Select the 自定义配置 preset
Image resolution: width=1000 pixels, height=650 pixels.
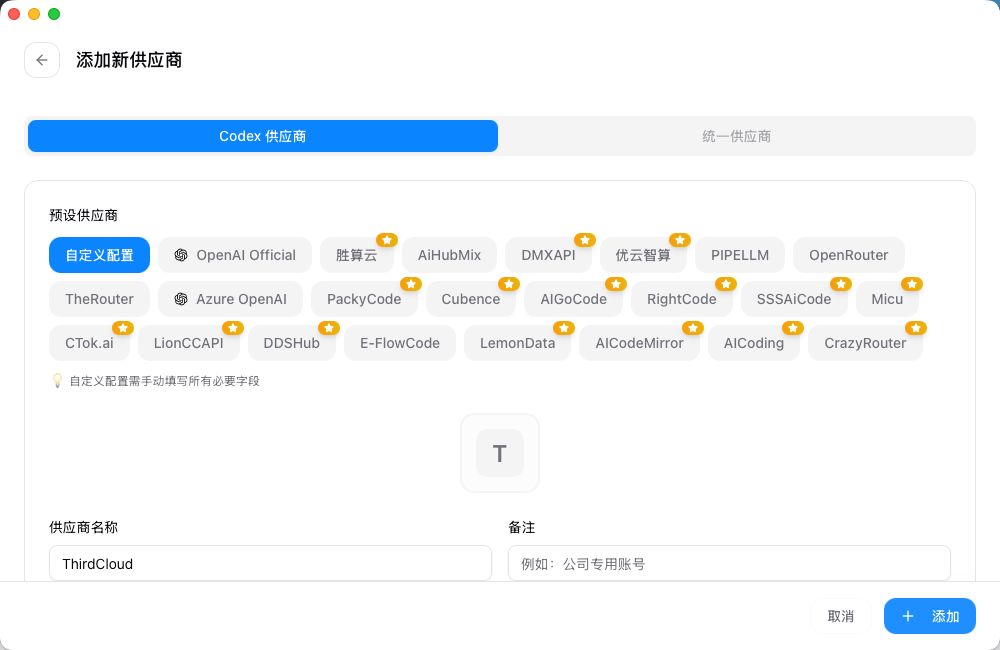pos(99,255)
